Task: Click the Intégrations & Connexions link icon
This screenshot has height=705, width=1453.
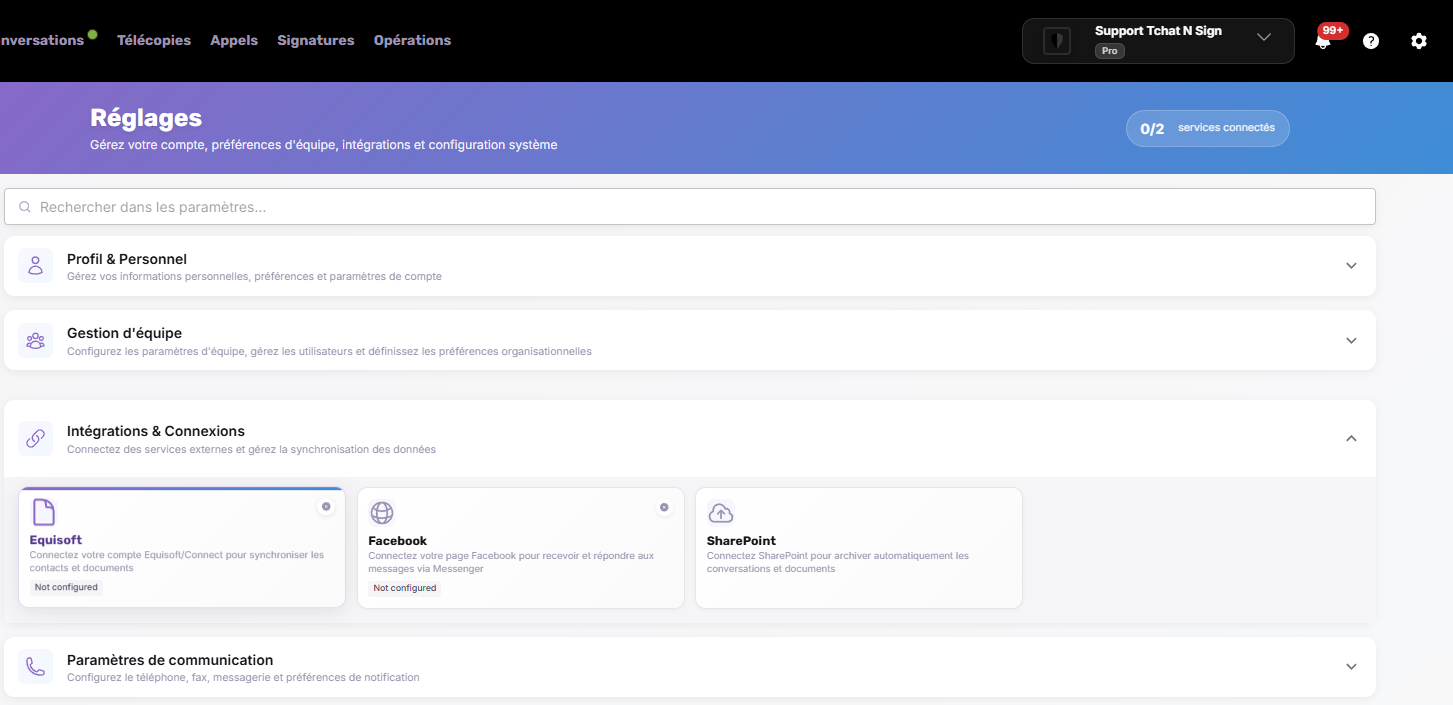Action: coord(36,439)
